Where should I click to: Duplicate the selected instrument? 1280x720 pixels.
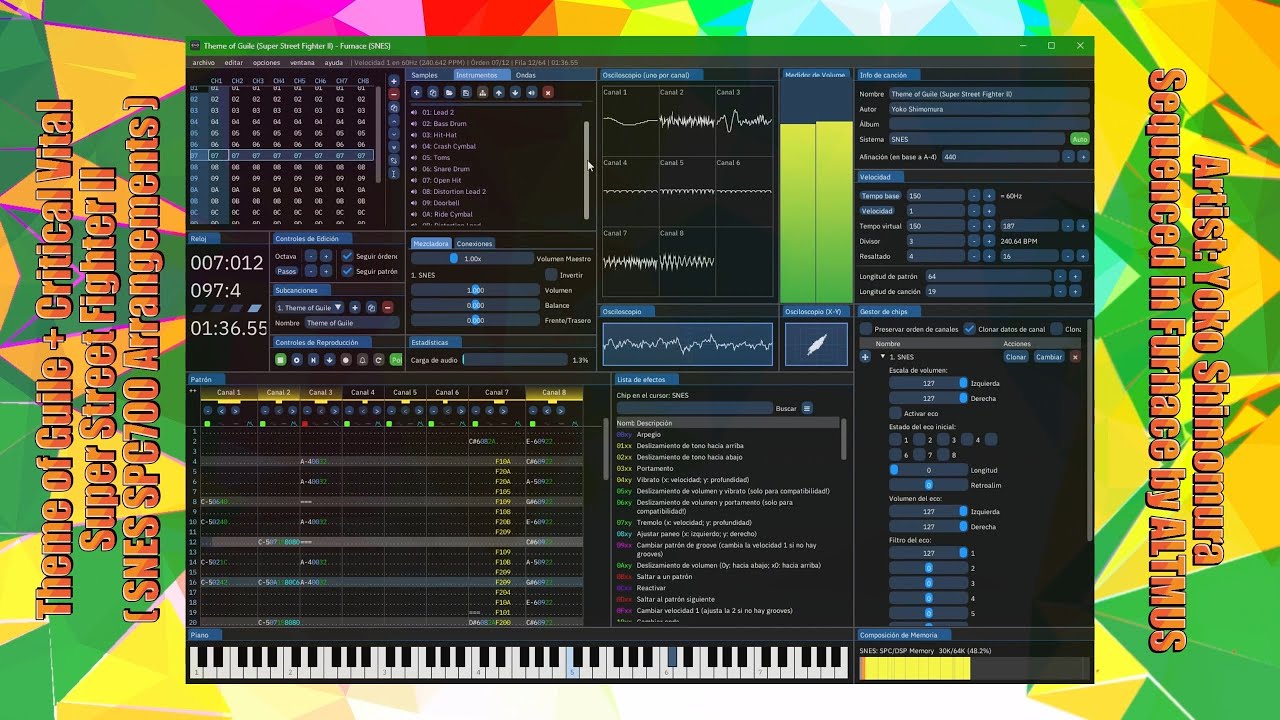433,92
